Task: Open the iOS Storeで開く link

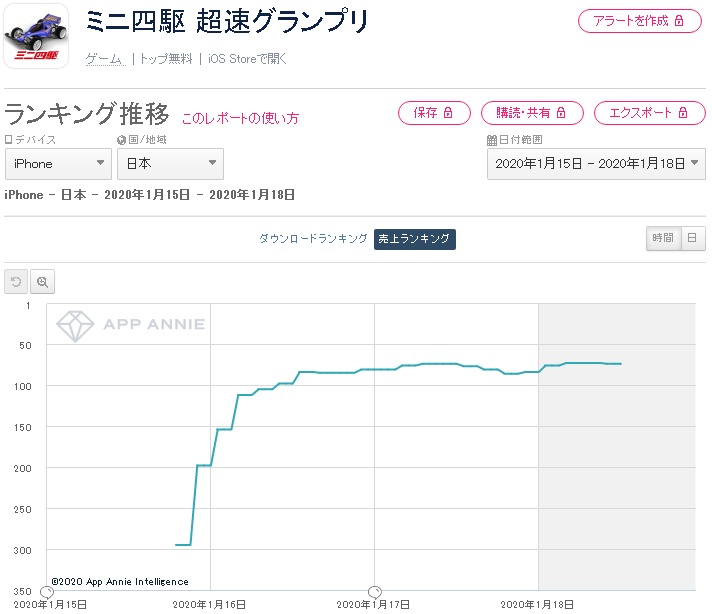Action: click(247, 59)
